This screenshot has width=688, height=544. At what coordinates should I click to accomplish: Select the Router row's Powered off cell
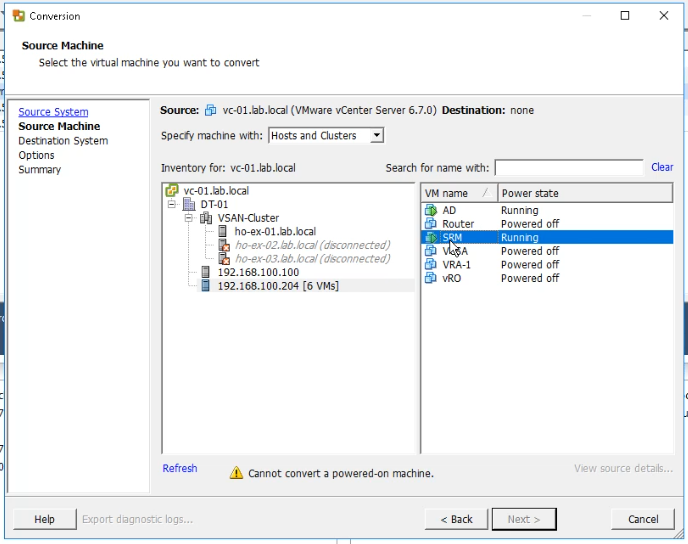pyautogui.click(x=530, y=224)
